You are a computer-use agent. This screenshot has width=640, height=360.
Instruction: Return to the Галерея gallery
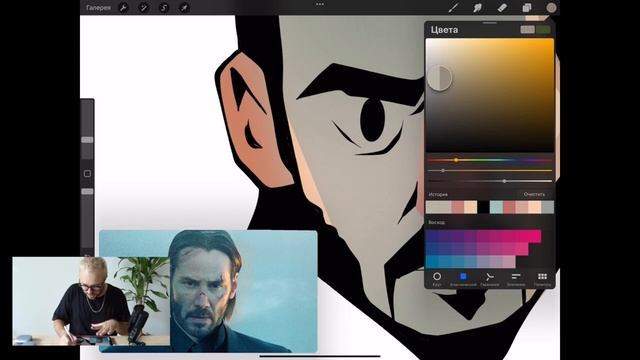tap(98, 7)
